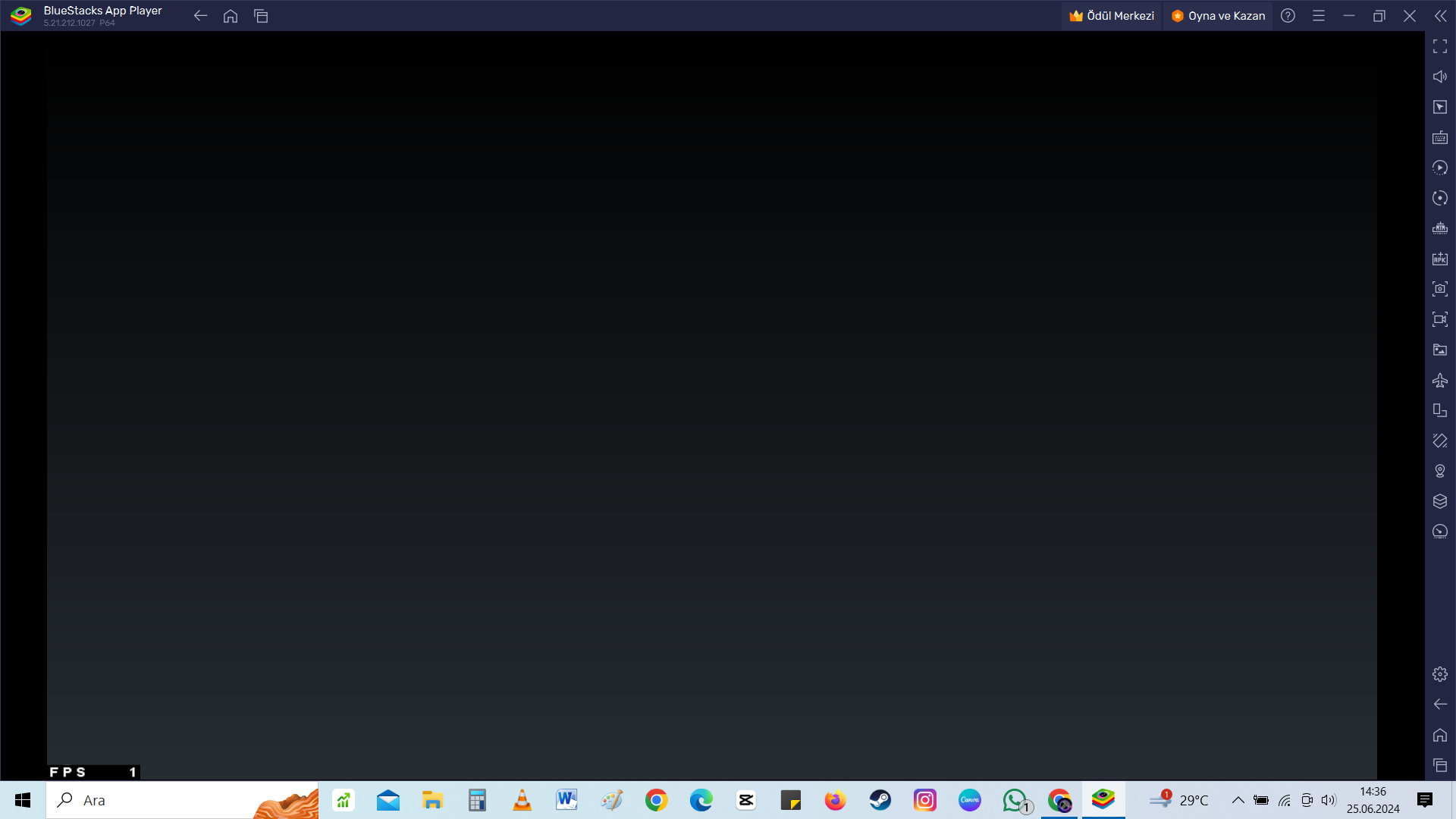1456x819 pixels.
Task: Toggle the airplane mode icon in the sidebar
Action: [x=1439, y=380]
